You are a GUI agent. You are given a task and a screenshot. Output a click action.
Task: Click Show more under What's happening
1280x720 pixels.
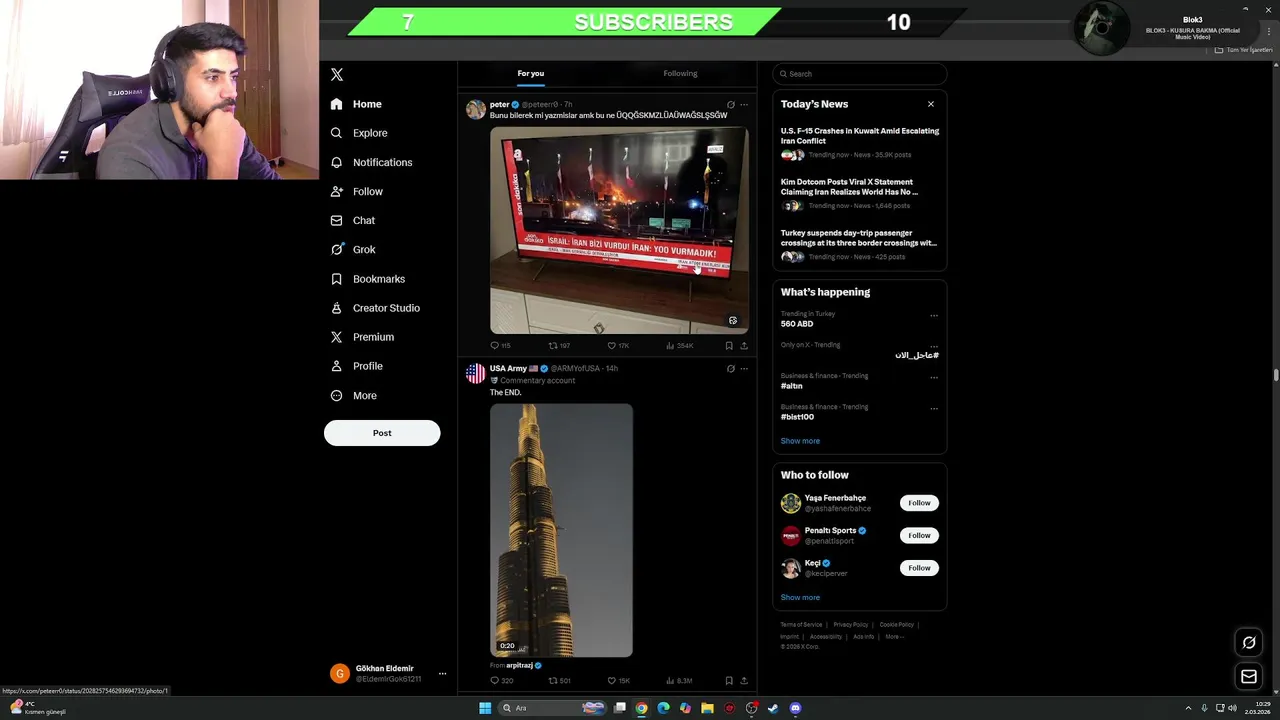click(800, 441)
